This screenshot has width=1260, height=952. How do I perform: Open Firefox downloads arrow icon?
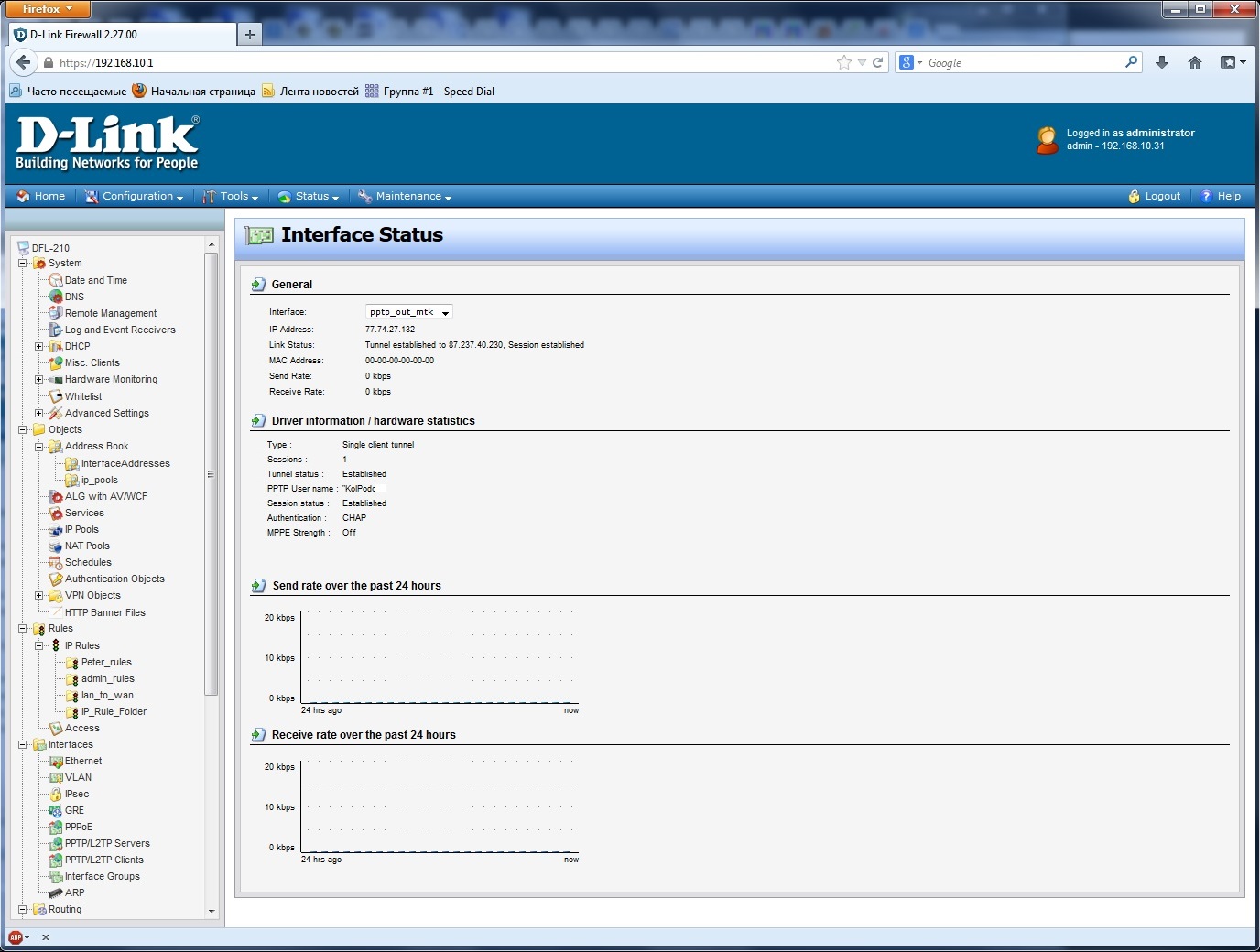tap(1162, 62)
